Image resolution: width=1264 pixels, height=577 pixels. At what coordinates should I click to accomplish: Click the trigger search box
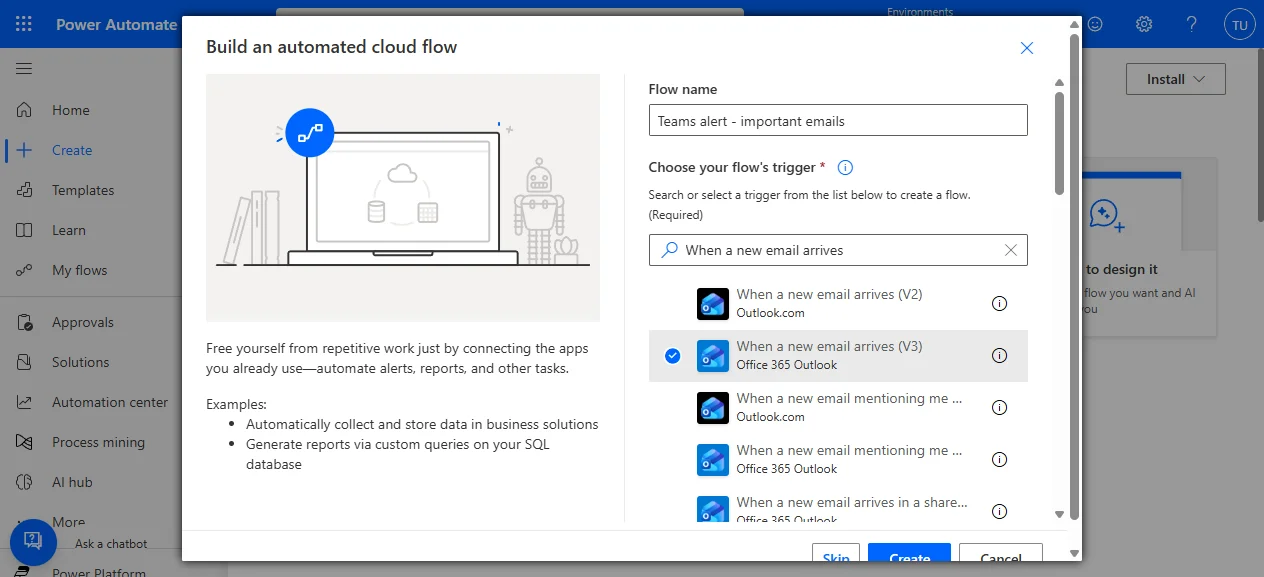[838, 250]
